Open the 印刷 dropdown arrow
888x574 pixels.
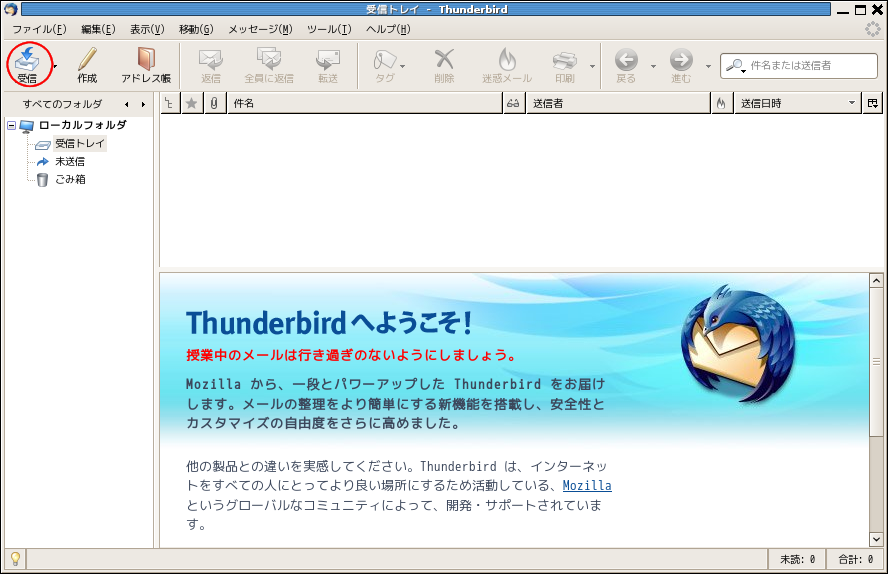coord(592,66)
